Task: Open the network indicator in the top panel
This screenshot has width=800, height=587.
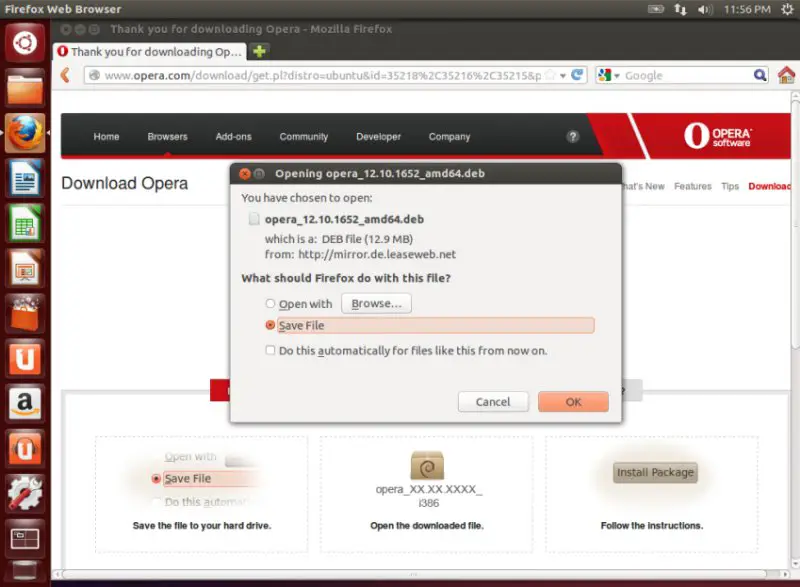Action: pyautogui.click(x=680, y=9)
